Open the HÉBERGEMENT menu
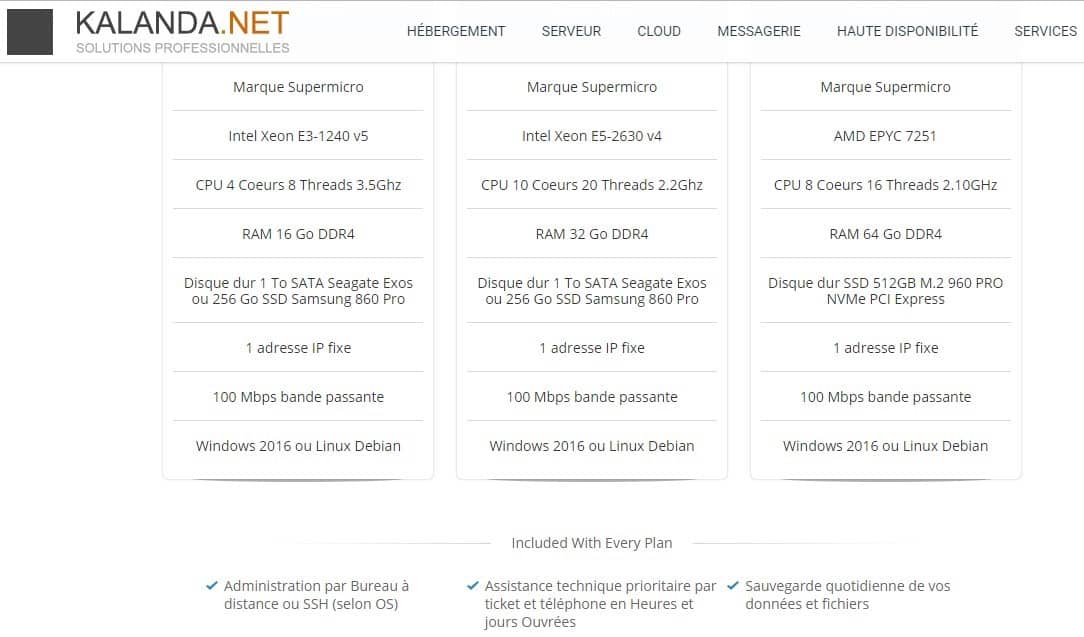Image resolution: width=1084 pixels, height=637 pixels. 456,31
